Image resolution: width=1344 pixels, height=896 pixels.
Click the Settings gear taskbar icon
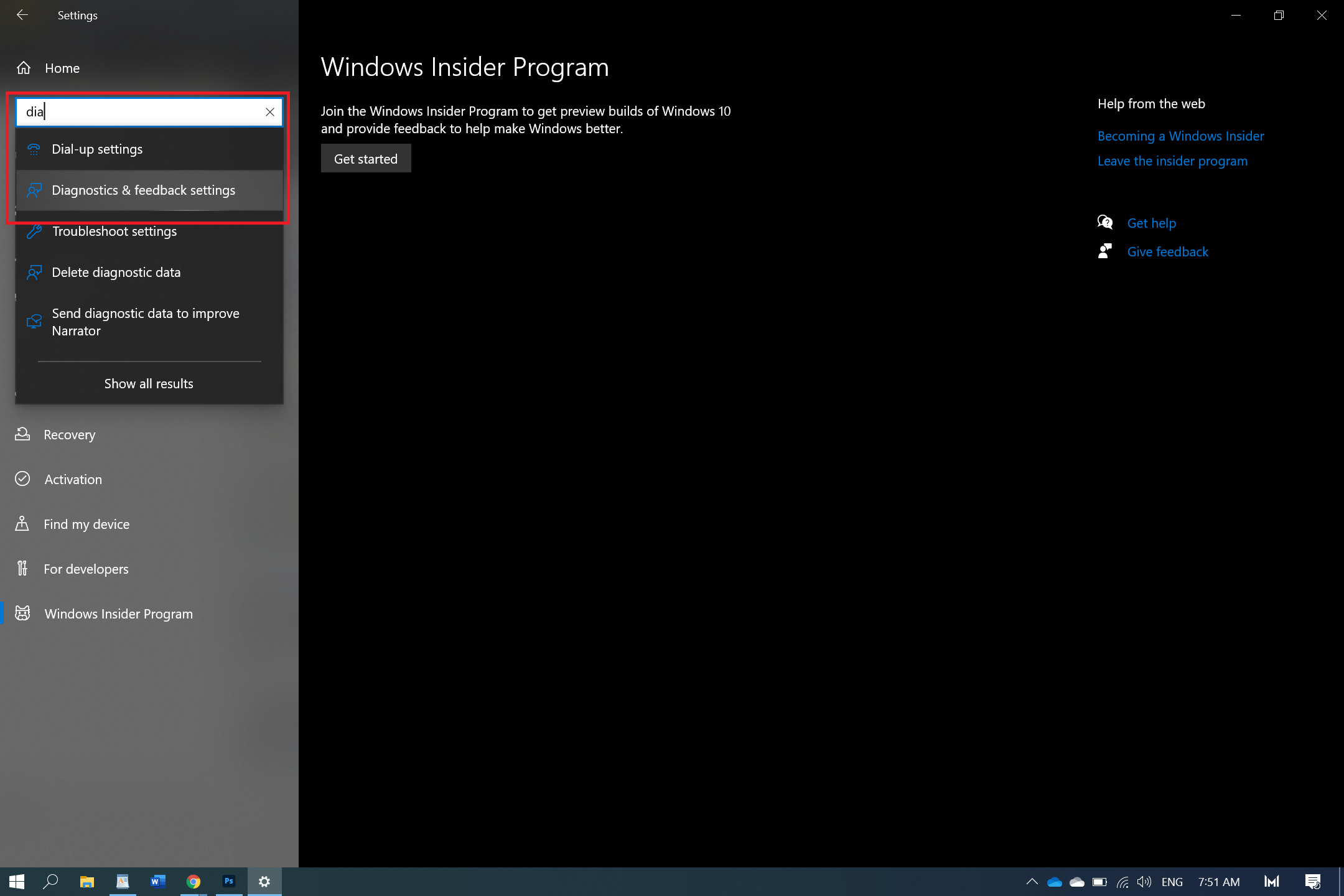[264, 882]
